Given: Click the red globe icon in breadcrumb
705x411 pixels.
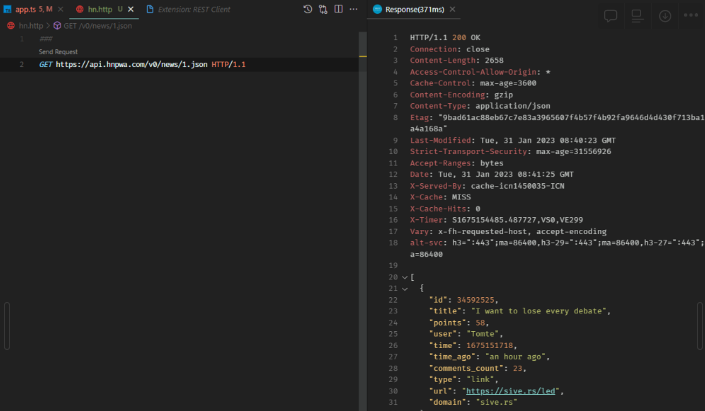Looking at the screenshot, I should (11, 26).
